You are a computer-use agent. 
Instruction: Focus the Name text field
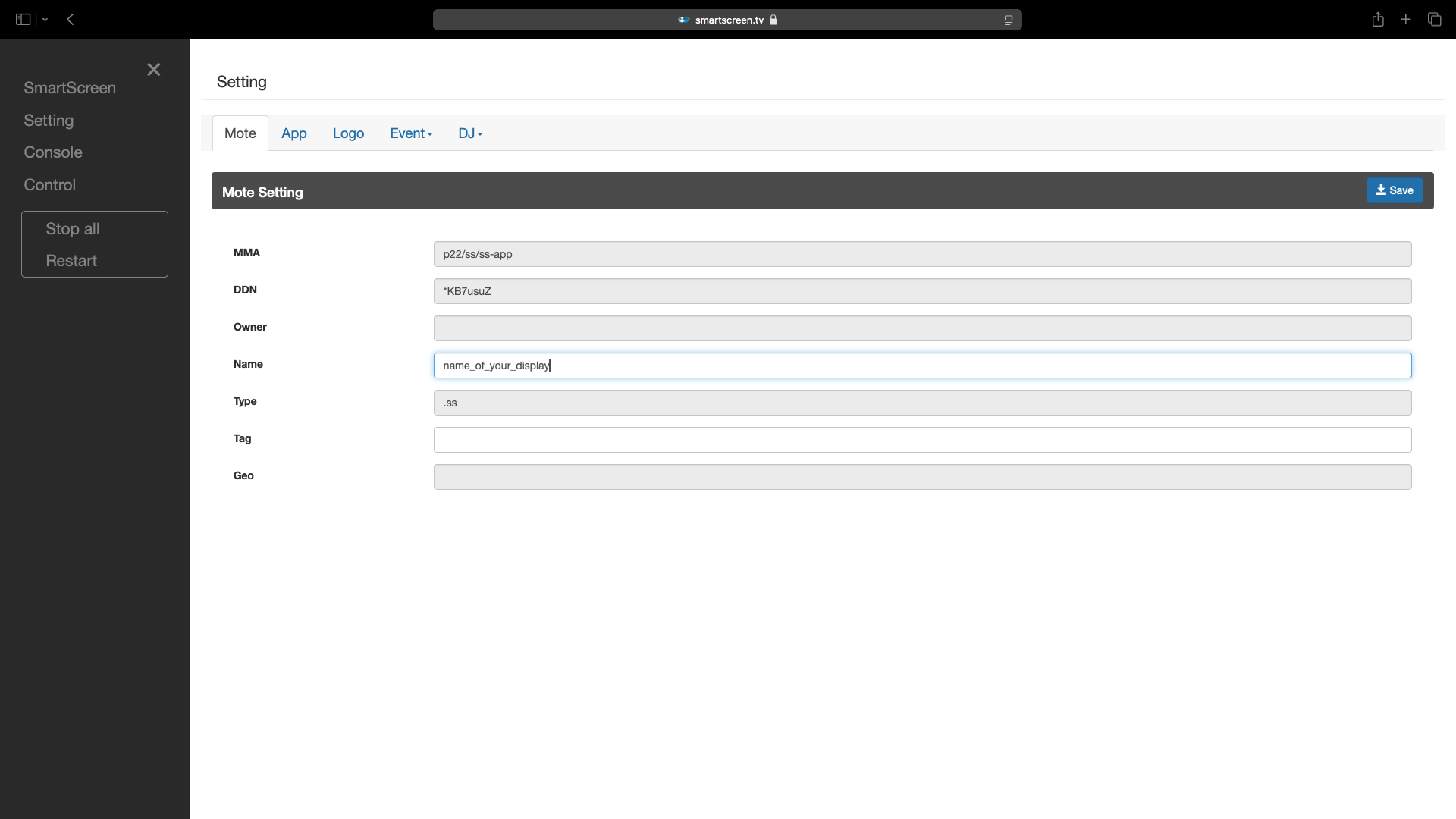click(x=922, y=366)
